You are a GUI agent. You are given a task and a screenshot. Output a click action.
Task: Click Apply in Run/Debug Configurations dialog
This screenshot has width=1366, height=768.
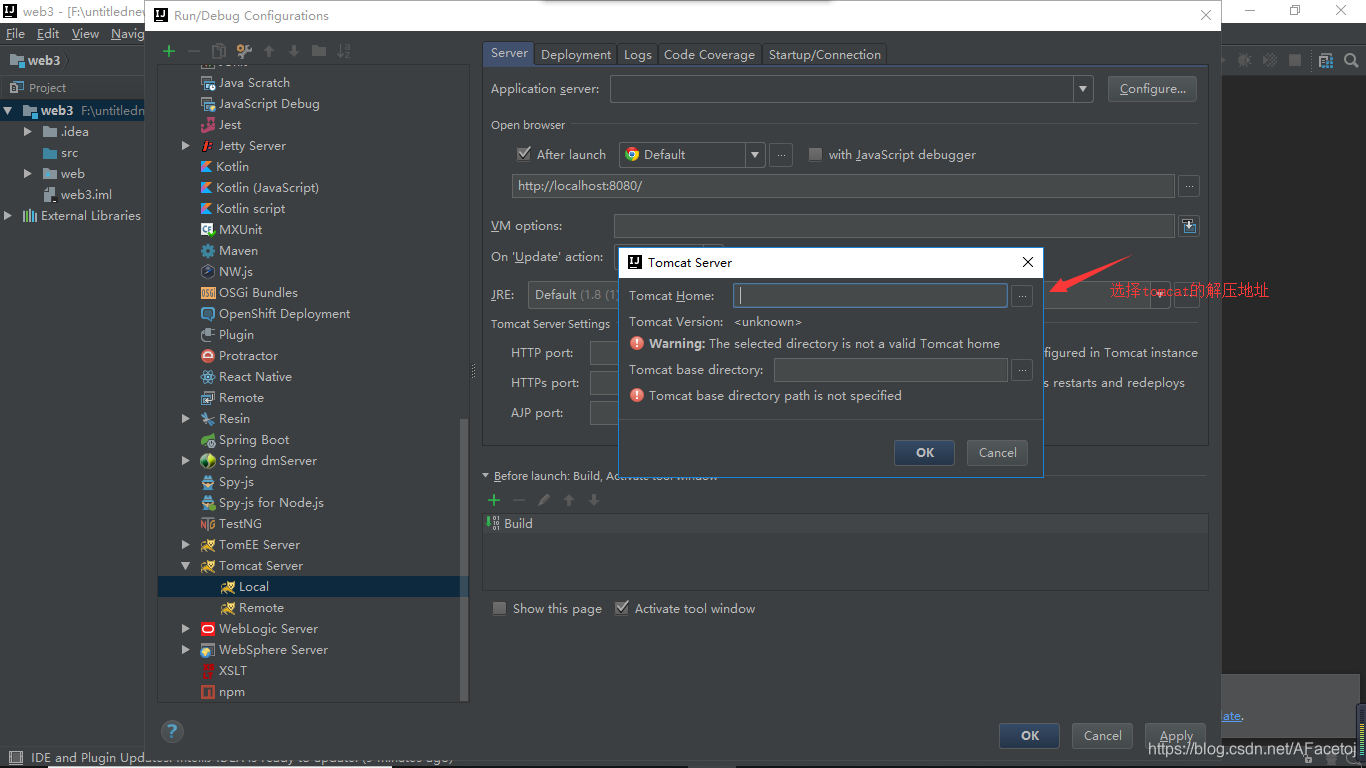pos(1176,736)
